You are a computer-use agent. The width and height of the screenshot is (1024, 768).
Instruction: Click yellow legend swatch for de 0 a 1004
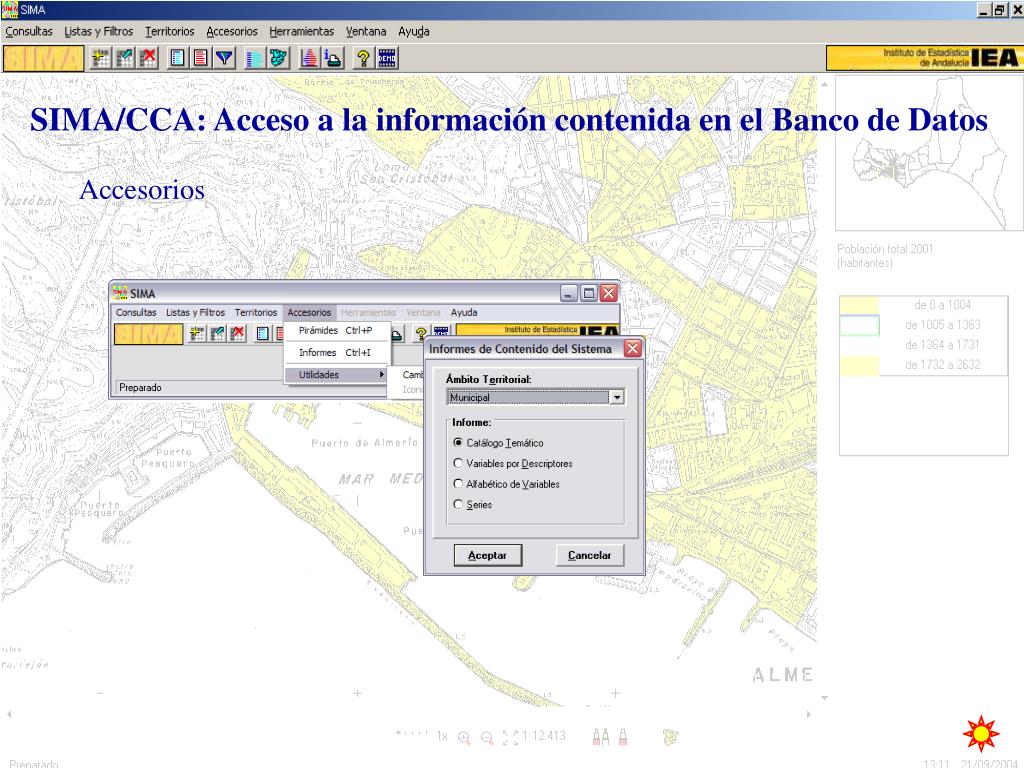click(x=859, y=304)
